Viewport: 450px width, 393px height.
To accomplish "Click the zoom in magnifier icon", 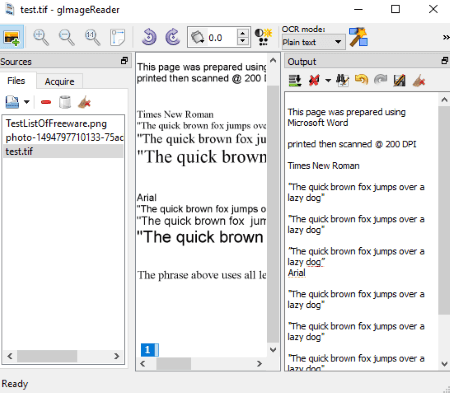I will [x=41, y=37].
